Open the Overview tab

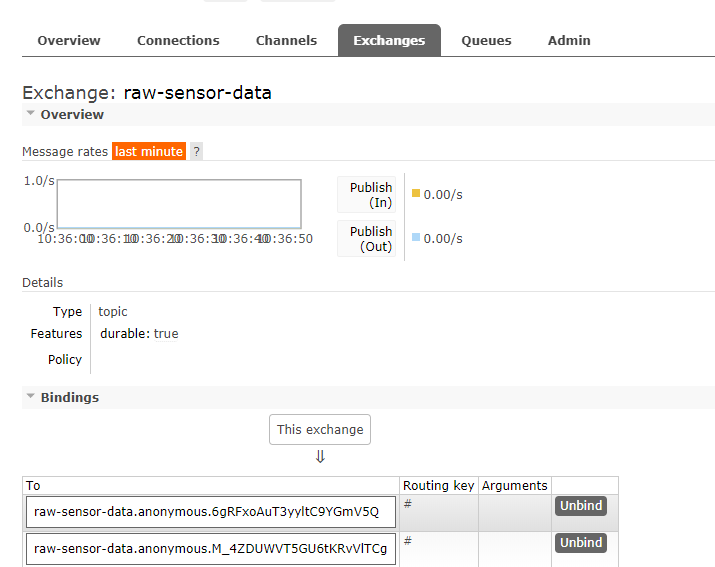[x=69, y=41]
